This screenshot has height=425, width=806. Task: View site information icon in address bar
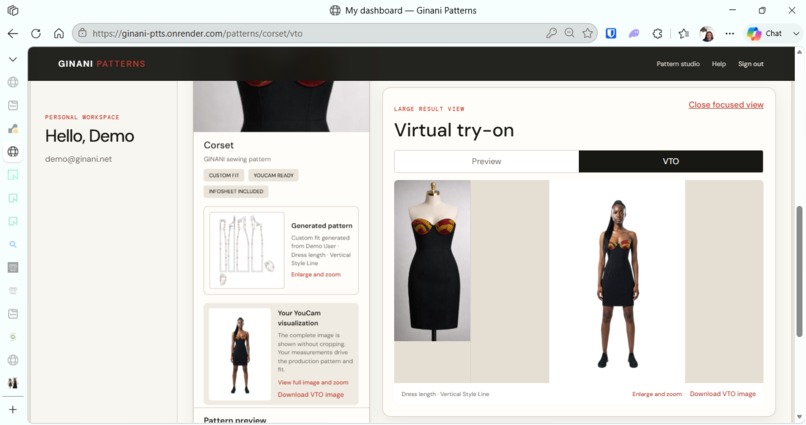coord(82,33)
